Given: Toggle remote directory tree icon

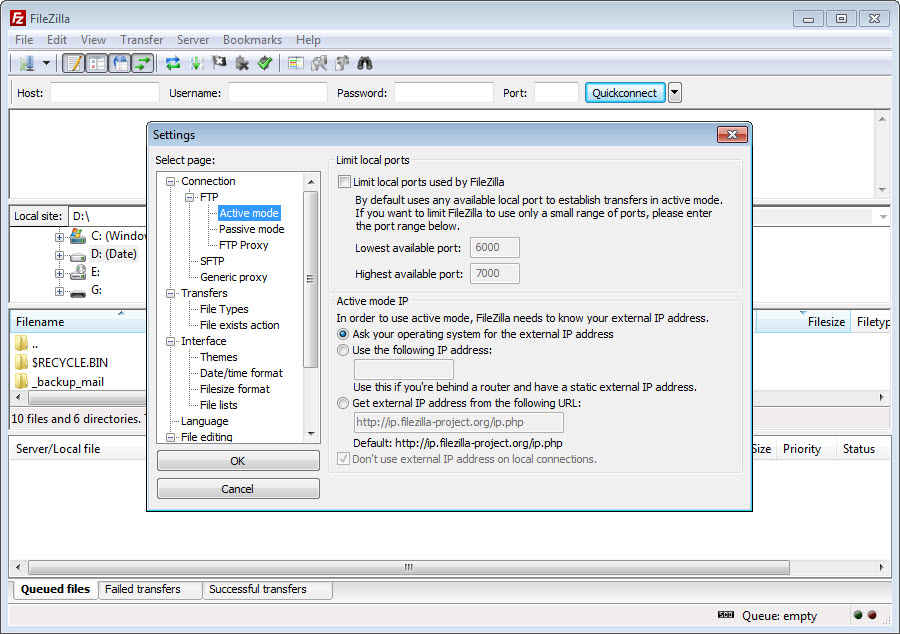Looking at the screenshot, I should [120, 63].
